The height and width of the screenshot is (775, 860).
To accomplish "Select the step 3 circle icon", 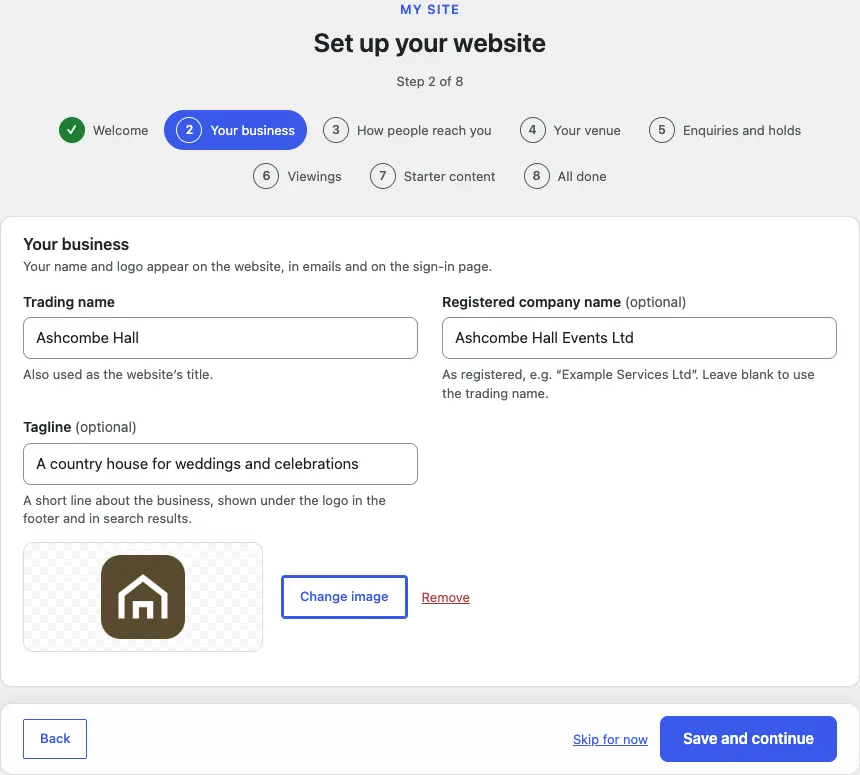I will 336,130.
